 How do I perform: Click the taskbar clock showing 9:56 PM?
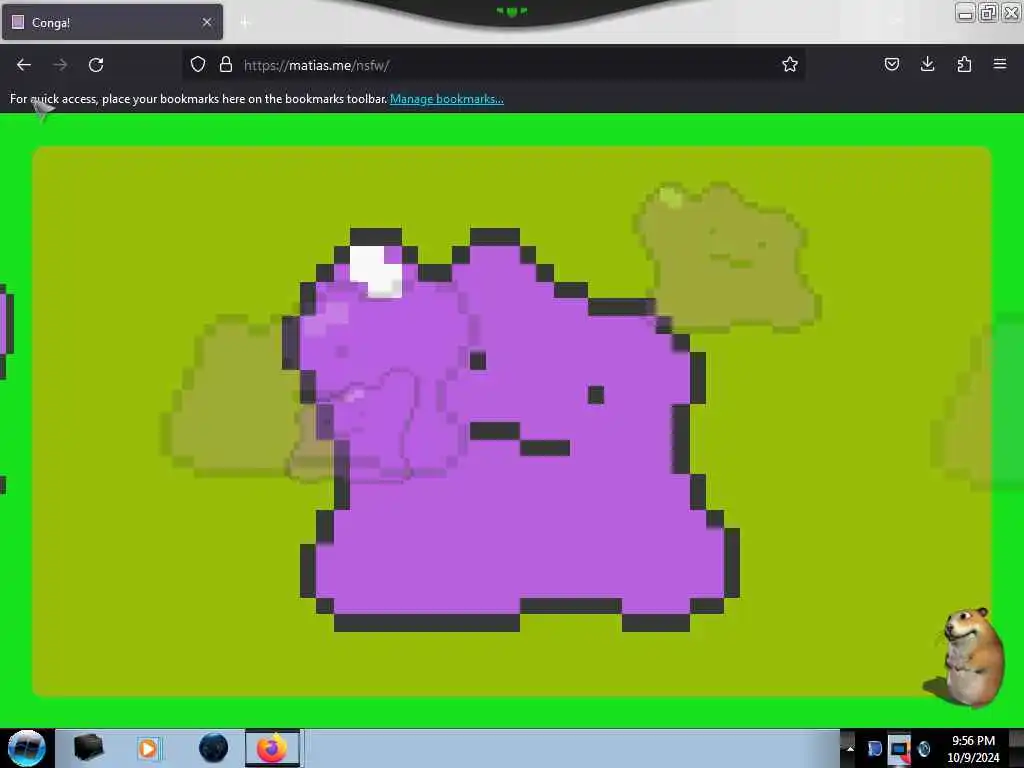(973, 748)
